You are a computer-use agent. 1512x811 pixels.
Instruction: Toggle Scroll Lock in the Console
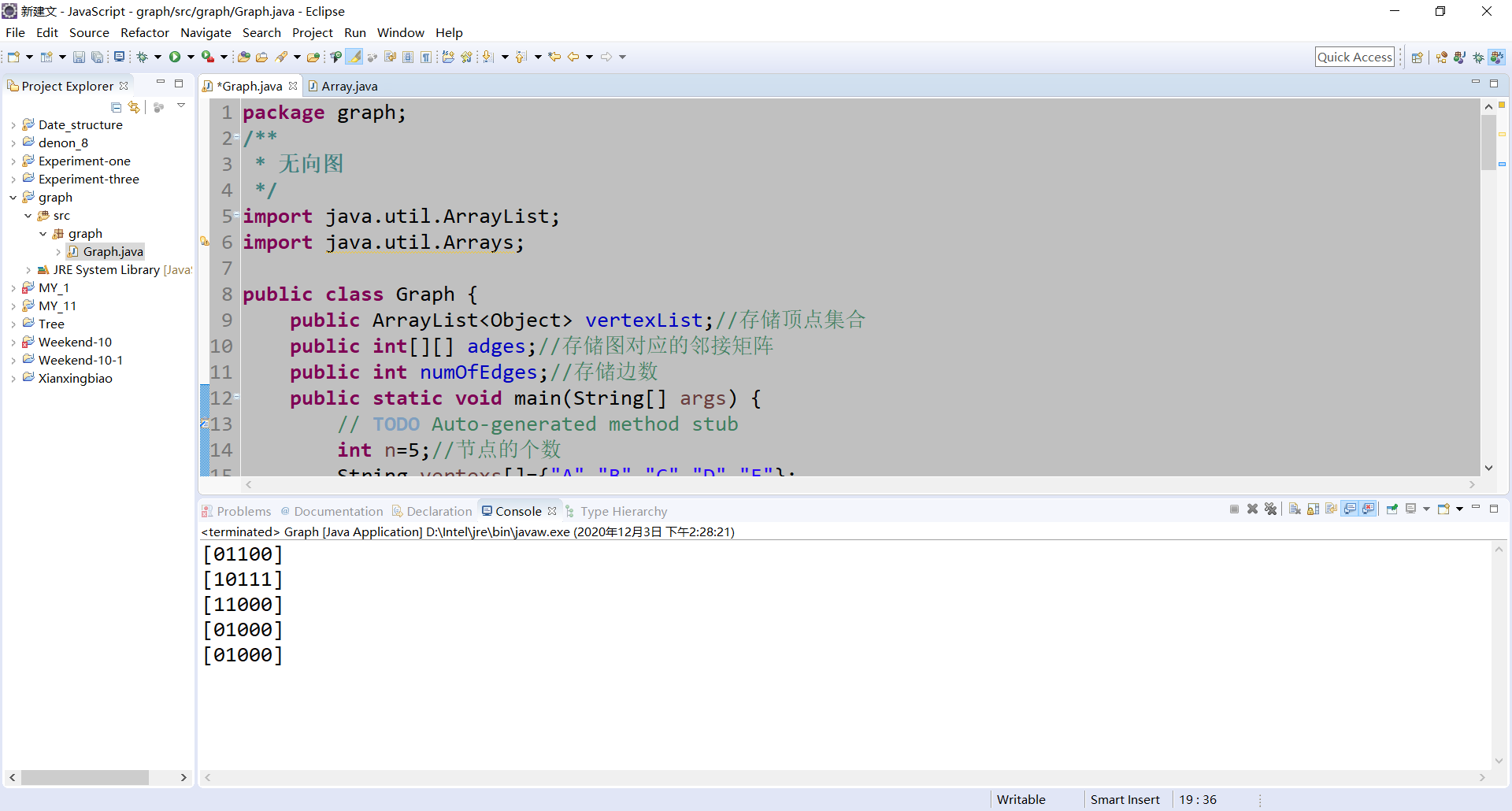point(1313,509)
